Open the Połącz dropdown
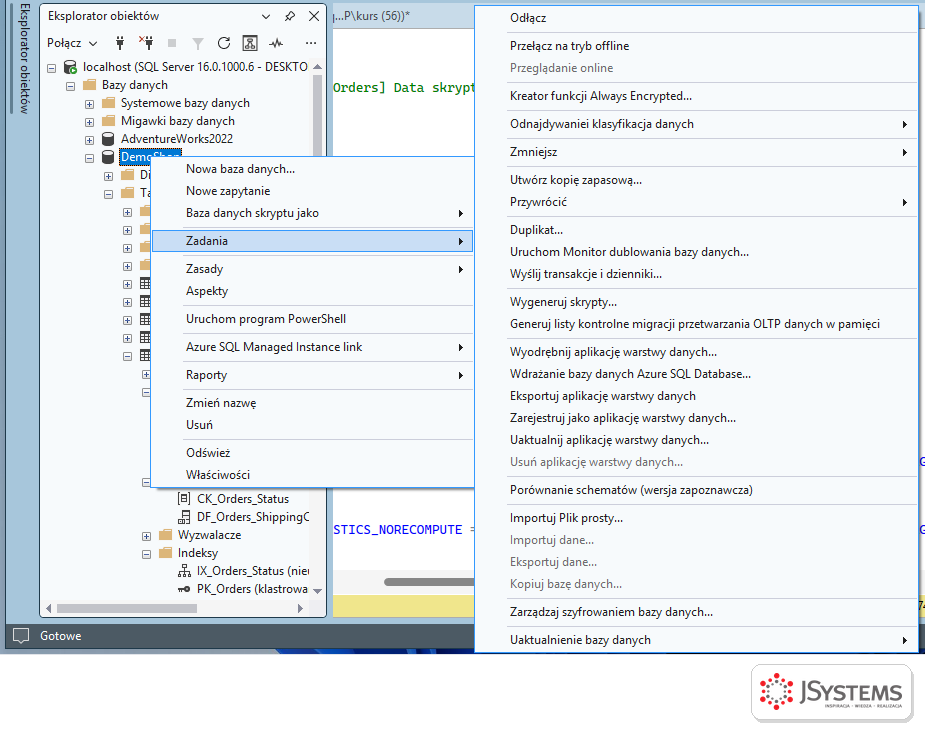 click(71, 43)
